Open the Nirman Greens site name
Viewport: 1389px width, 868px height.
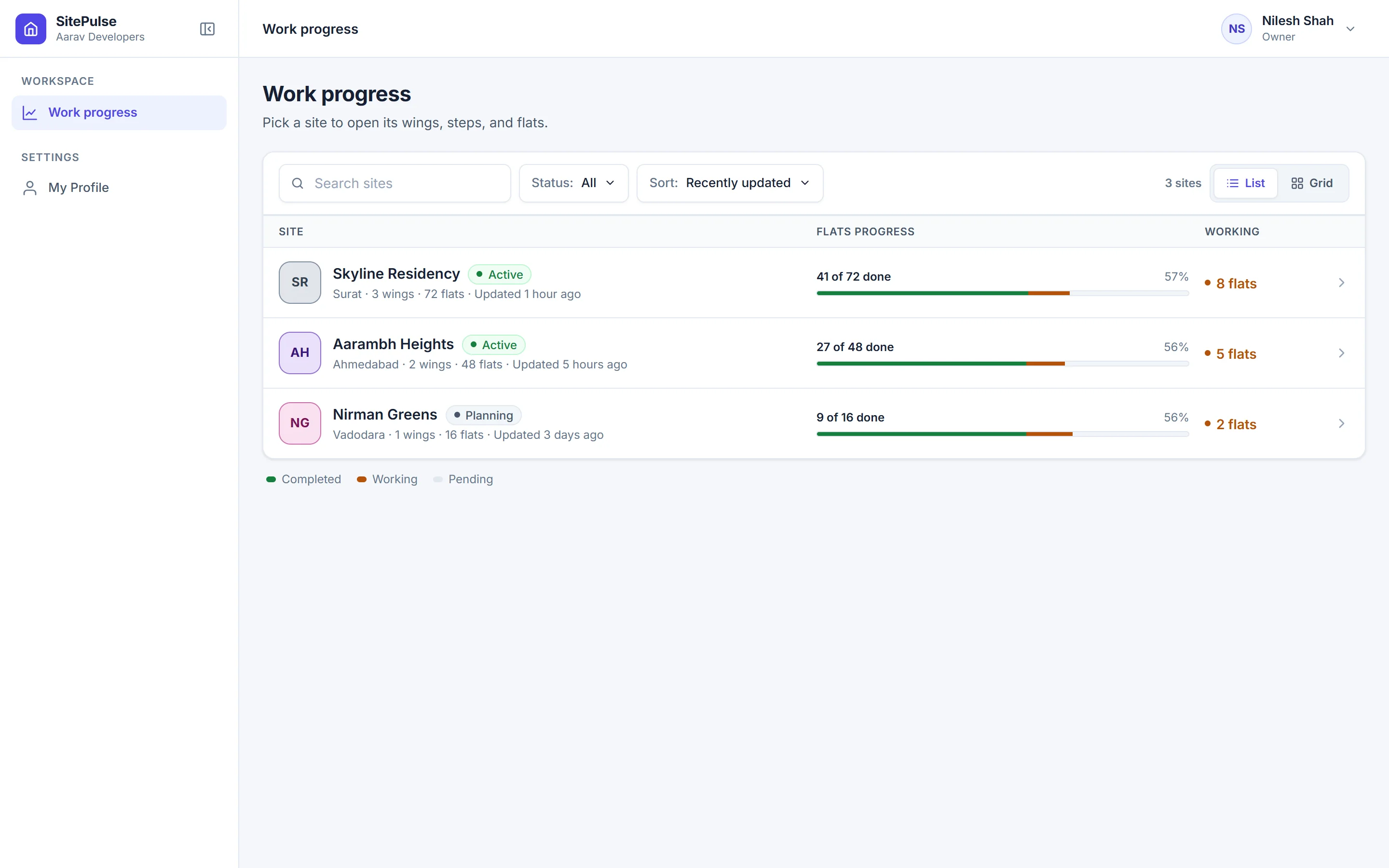[x=384, y=415]
